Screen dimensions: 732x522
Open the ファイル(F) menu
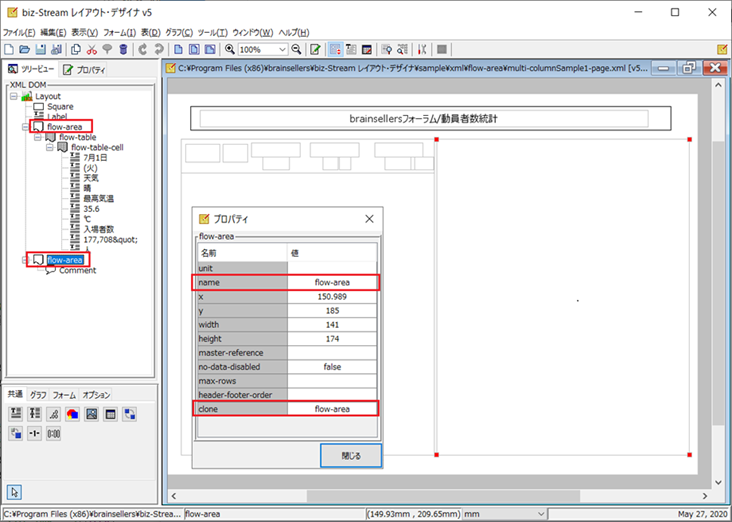[19, 33]
